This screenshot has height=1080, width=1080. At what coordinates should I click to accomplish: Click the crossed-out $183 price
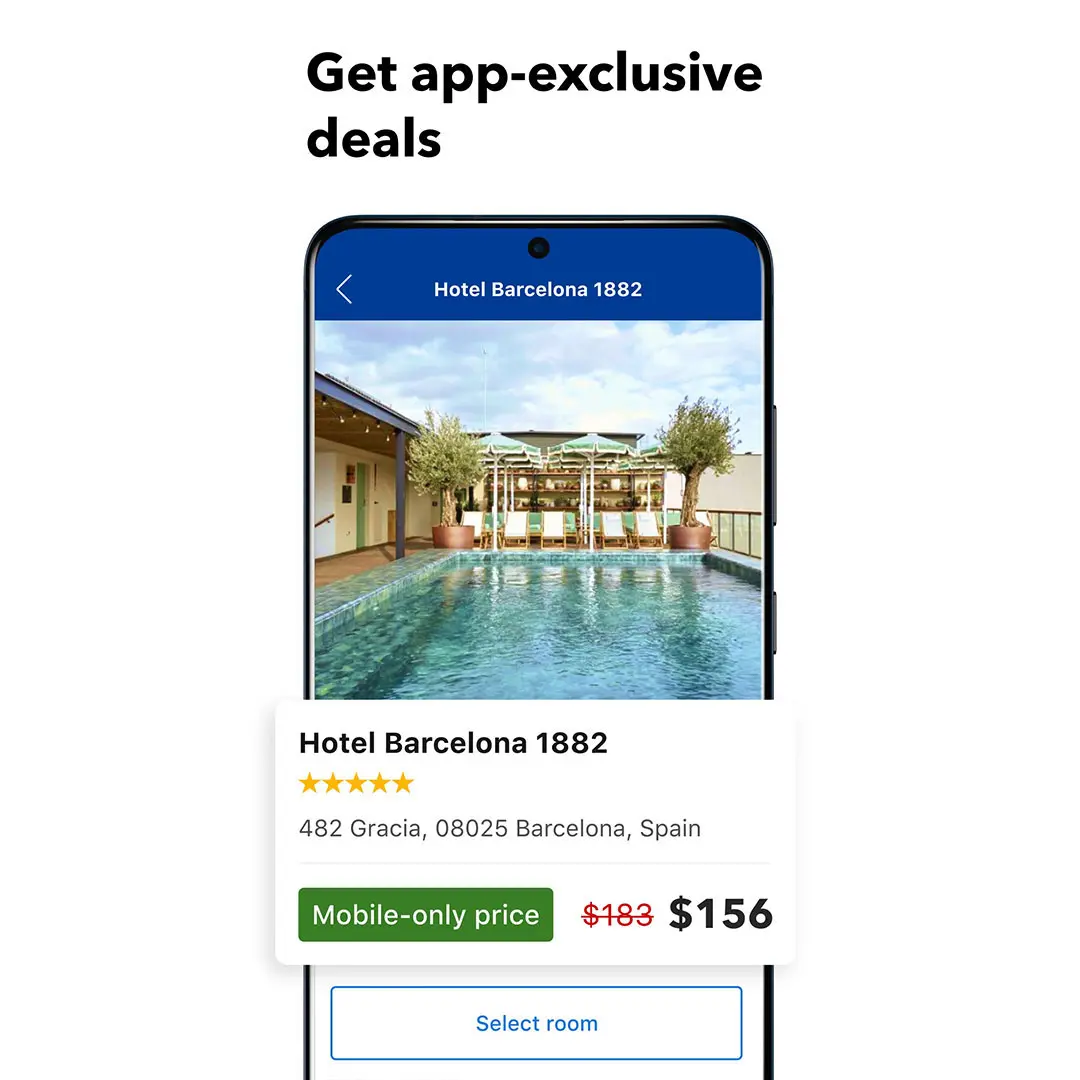[x=617, y=915]
